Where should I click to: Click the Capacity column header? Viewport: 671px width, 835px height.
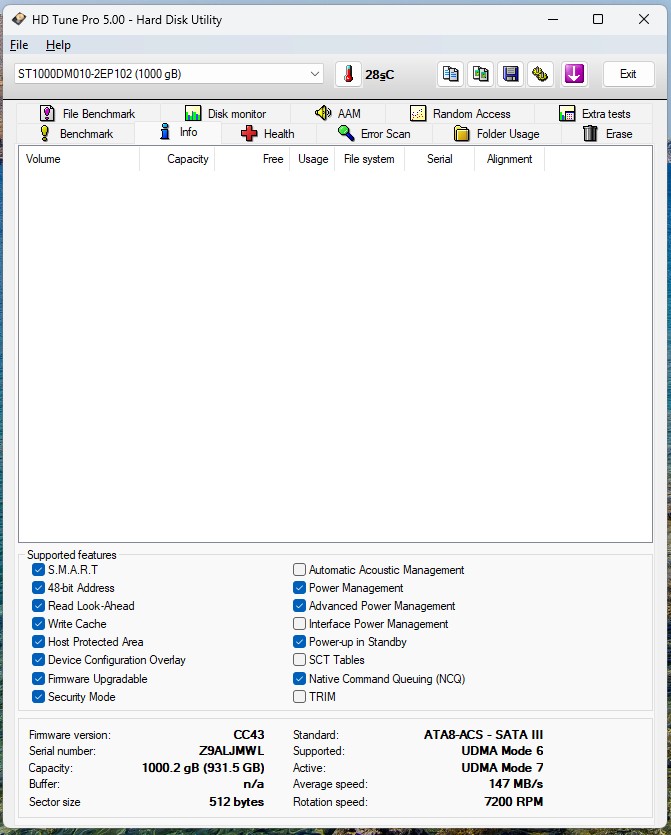coord(187,159)
